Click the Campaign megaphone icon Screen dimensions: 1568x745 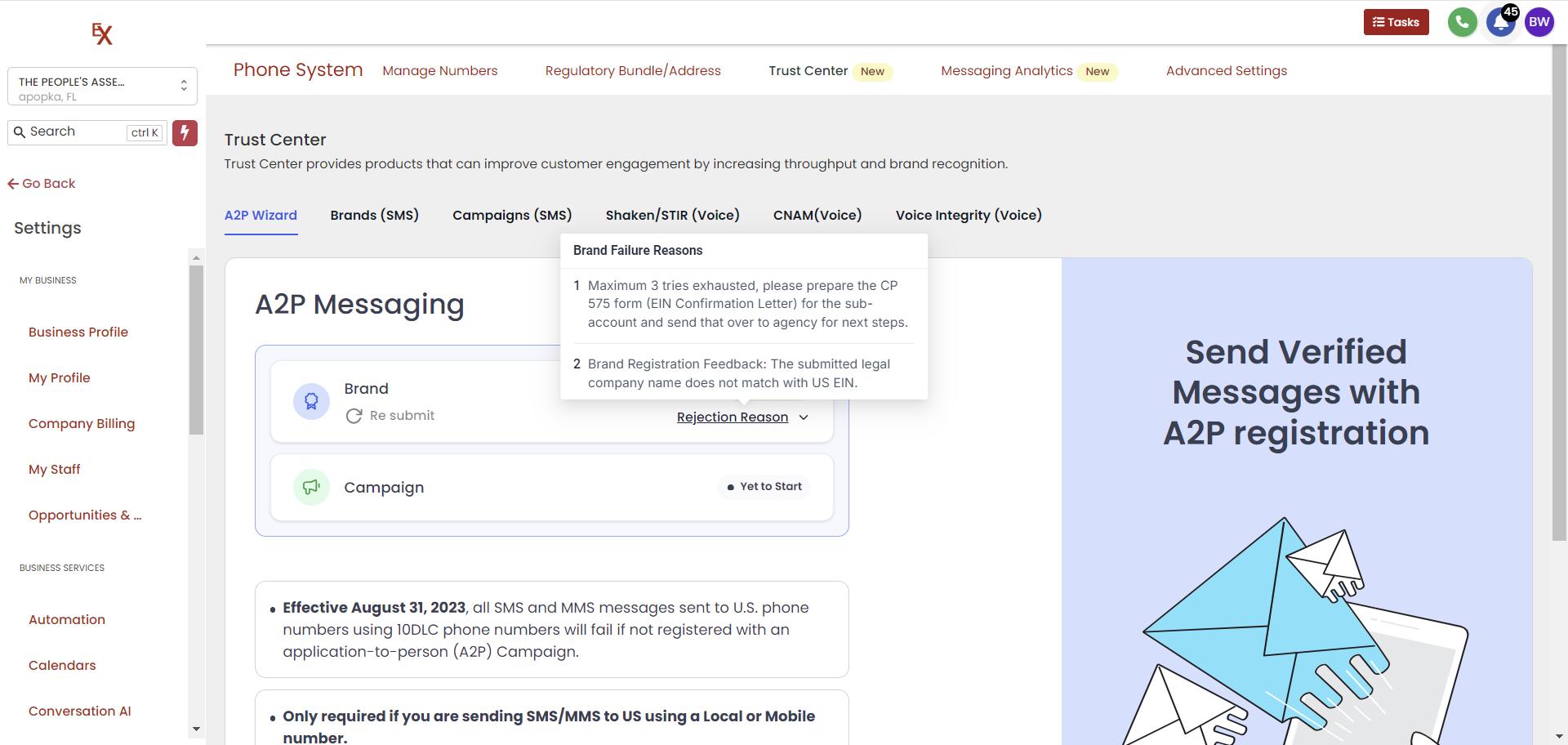tap(311, 488)
